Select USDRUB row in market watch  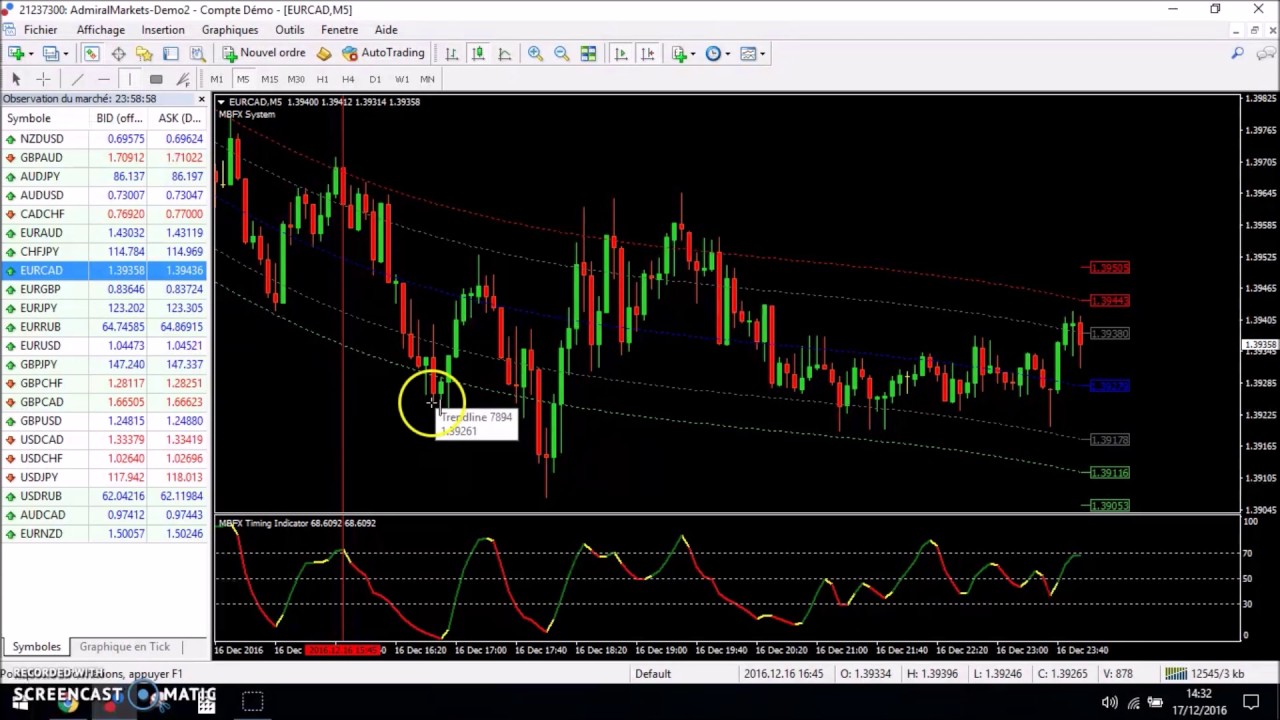click(104, 496)
